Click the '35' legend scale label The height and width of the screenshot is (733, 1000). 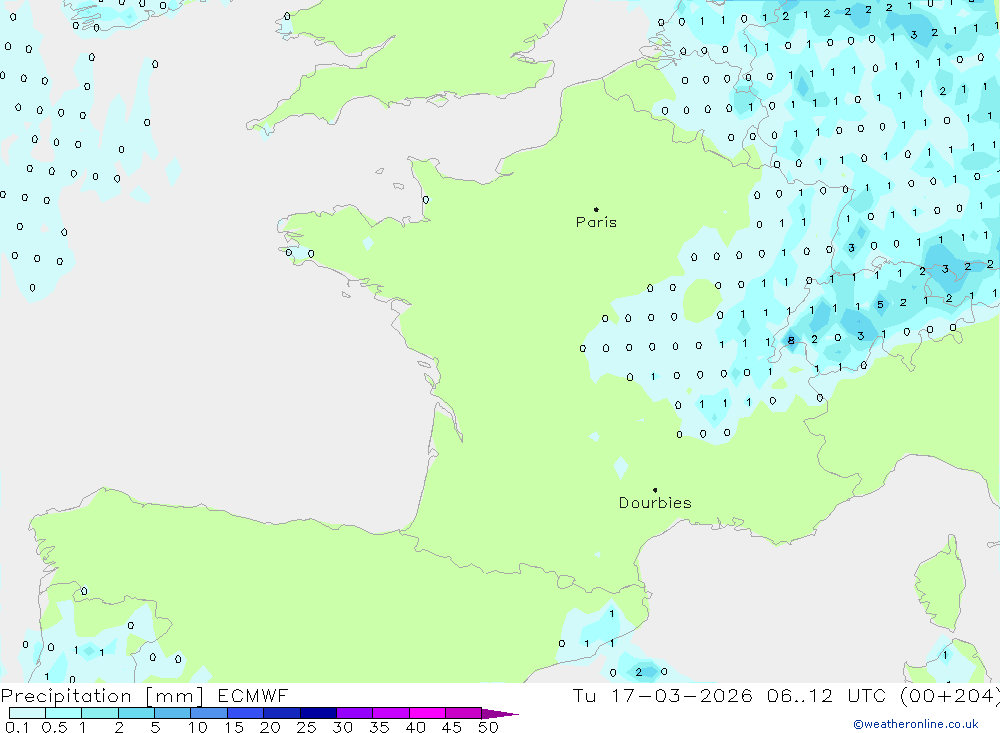pos(379,727)
